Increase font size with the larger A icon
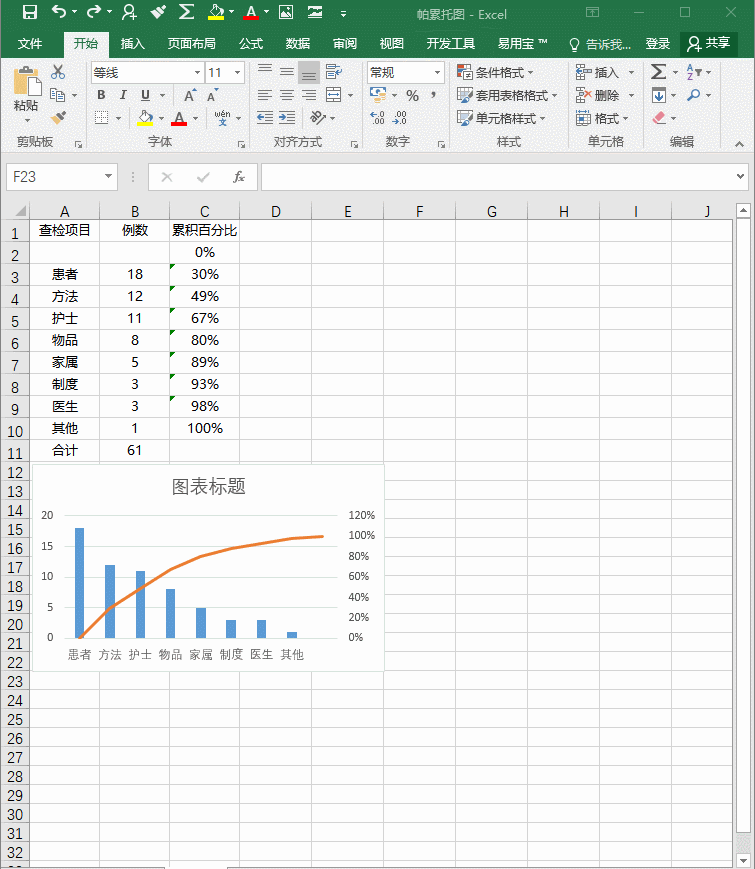 point(190,95)
